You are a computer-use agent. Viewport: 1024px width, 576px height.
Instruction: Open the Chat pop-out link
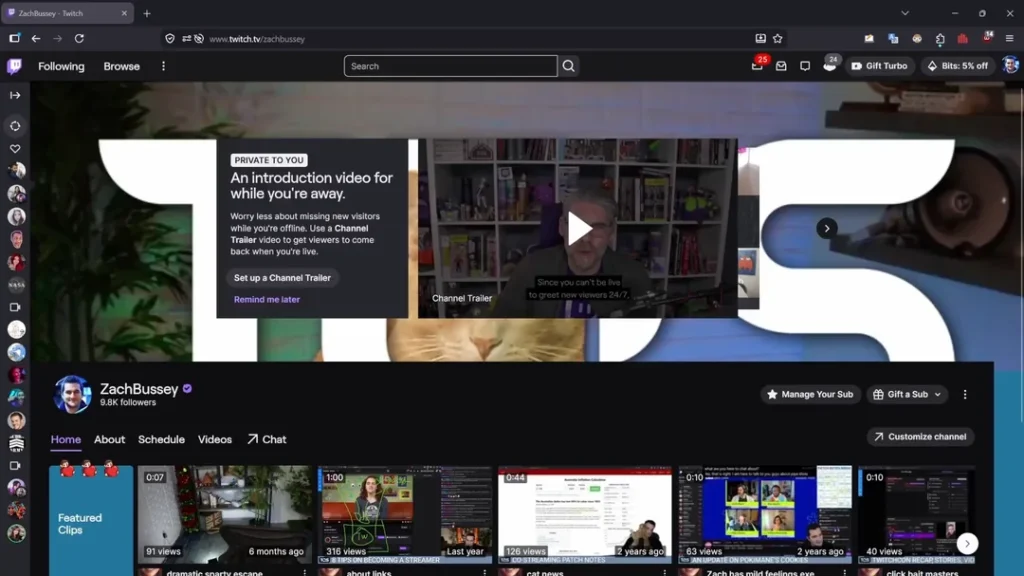pyautogui.click(x=266, y=440)
